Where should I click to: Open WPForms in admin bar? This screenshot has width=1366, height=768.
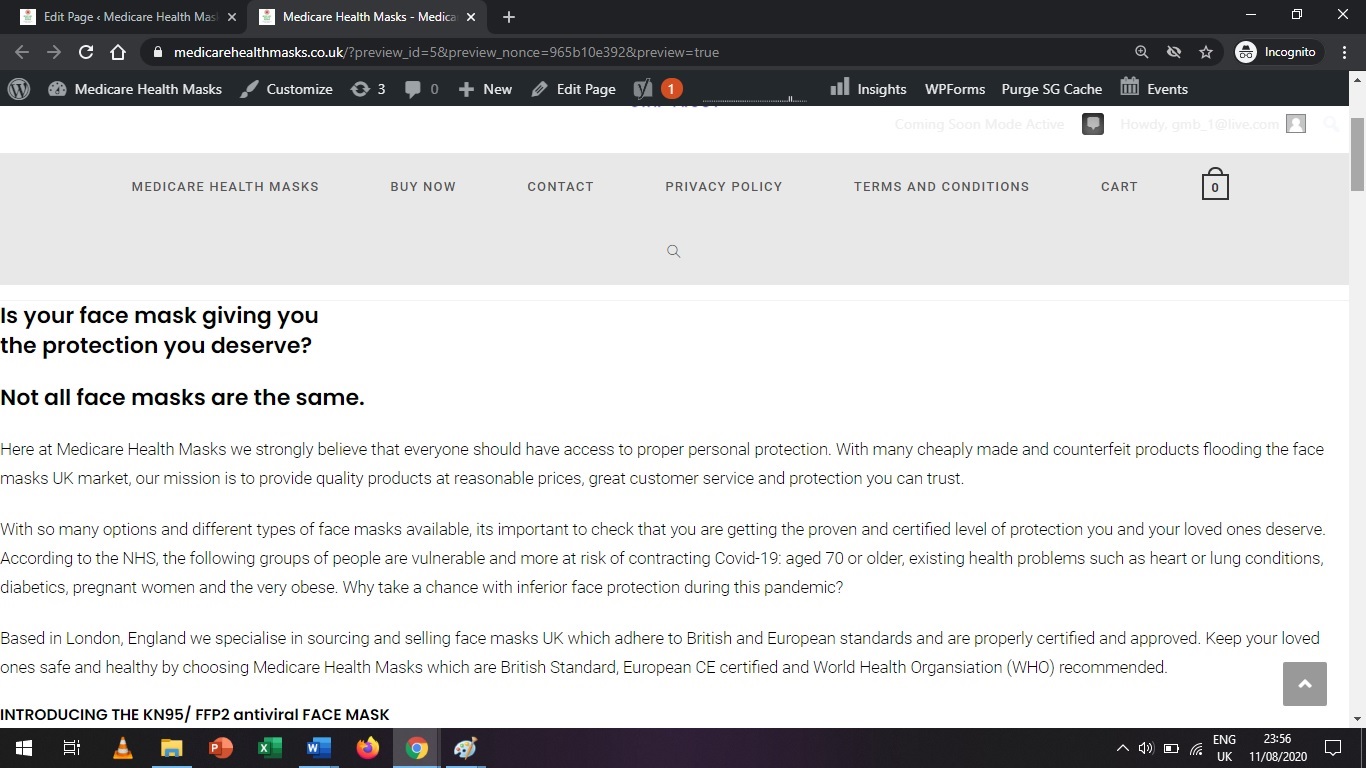955,89
